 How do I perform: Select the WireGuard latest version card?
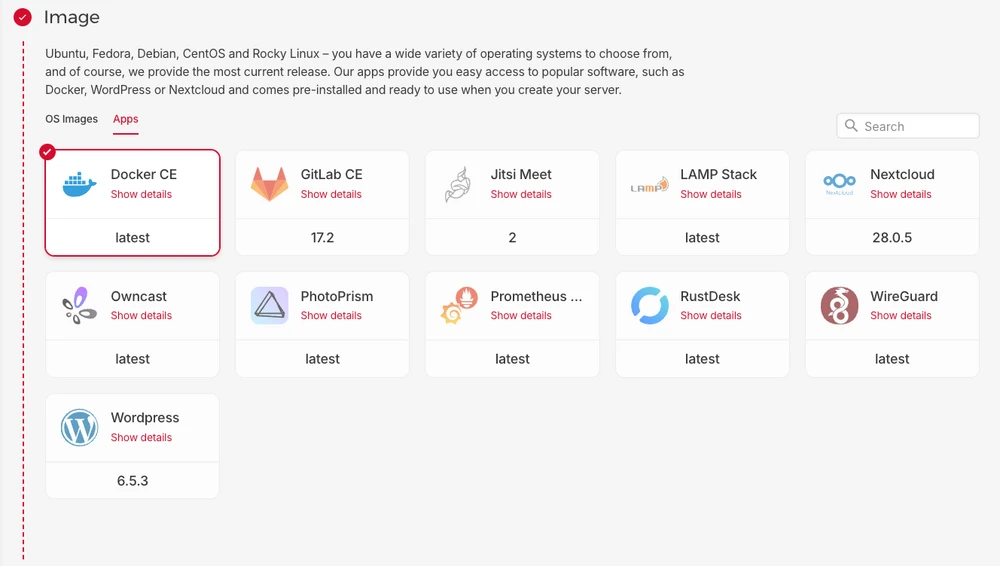point(892,359)
